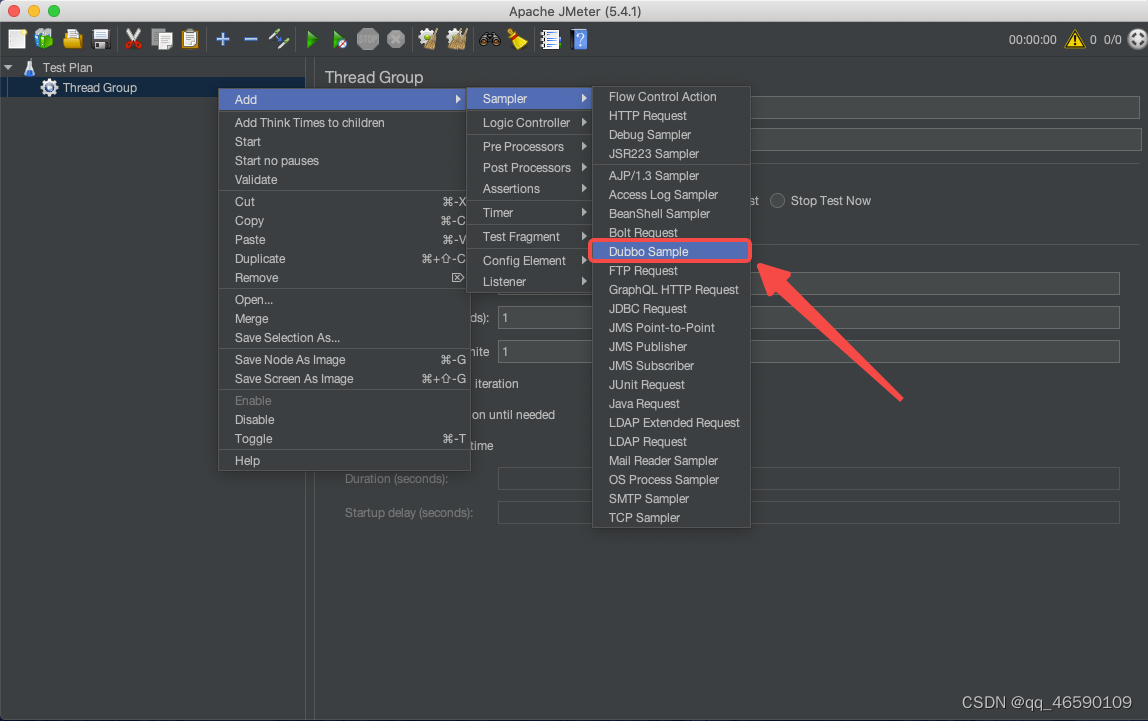Expand the Add submenu
Viewport: 1148px width, 721px height.
pyautogui.click(x=344, y=100)
